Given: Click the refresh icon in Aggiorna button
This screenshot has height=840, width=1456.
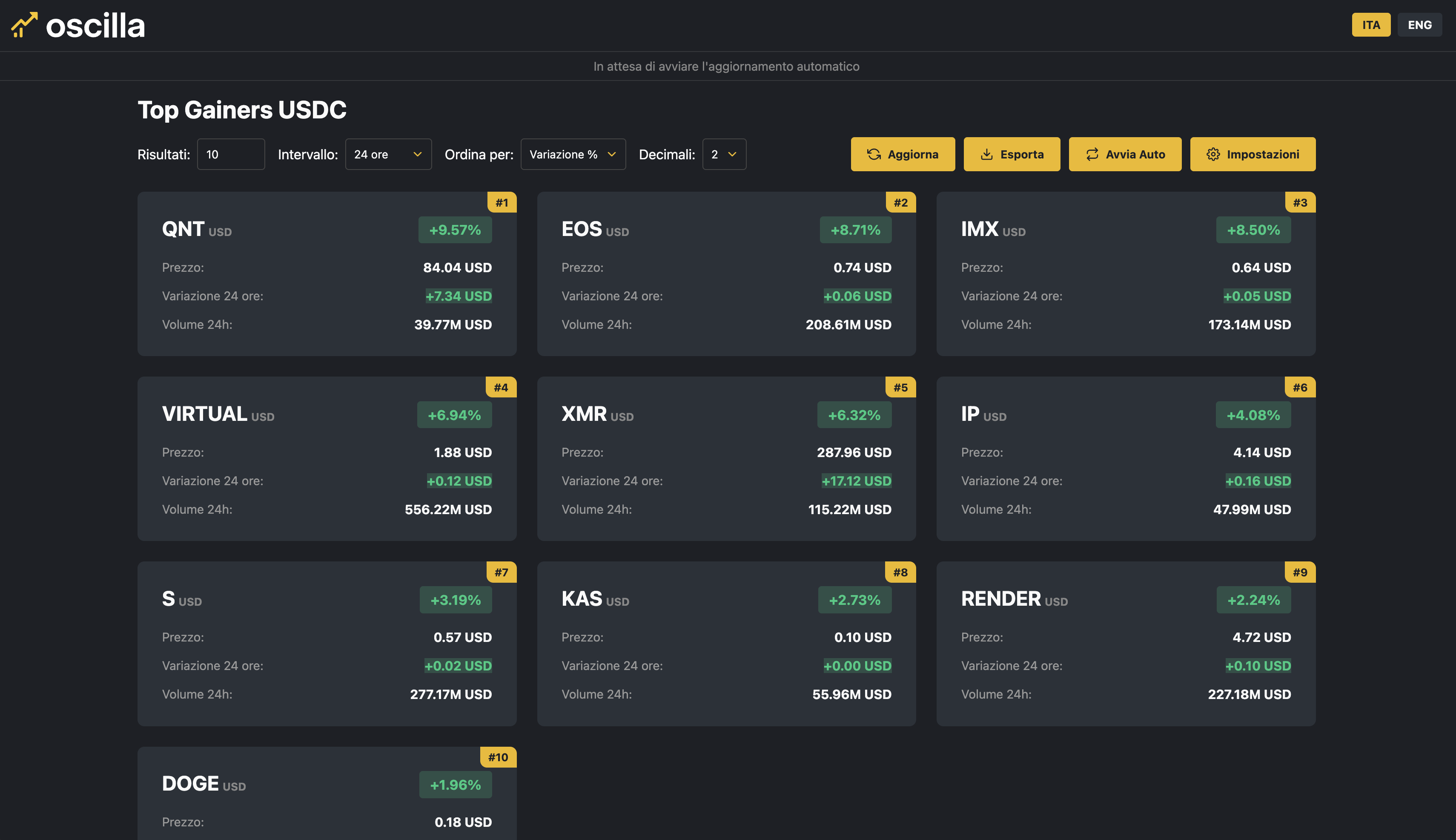Looking at the screenshot, I should pyautogui.click(x=874, y=154).
